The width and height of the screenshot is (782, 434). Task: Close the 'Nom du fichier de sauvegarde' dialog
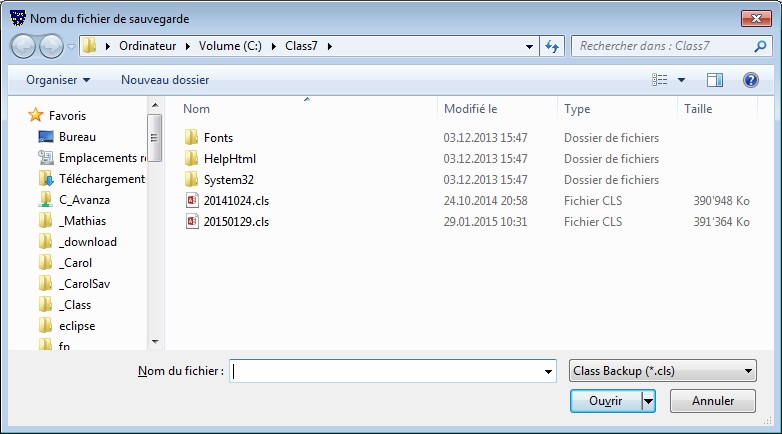click(x=756, y=18)
